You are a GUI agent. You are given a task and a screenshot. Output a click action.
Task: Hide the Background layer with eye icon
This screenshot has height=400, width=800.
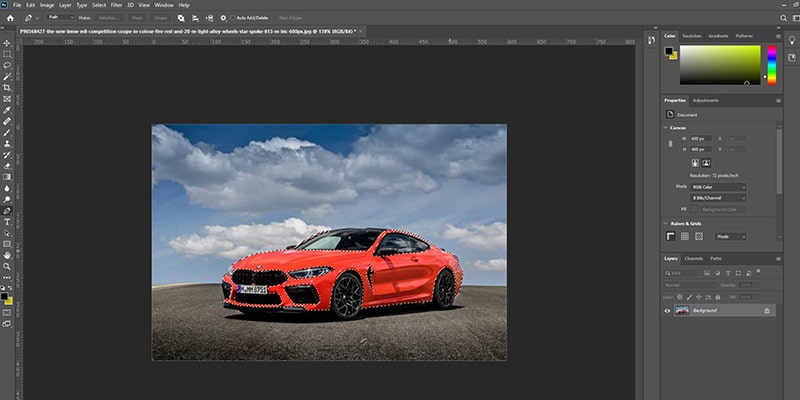pos(667,310)
